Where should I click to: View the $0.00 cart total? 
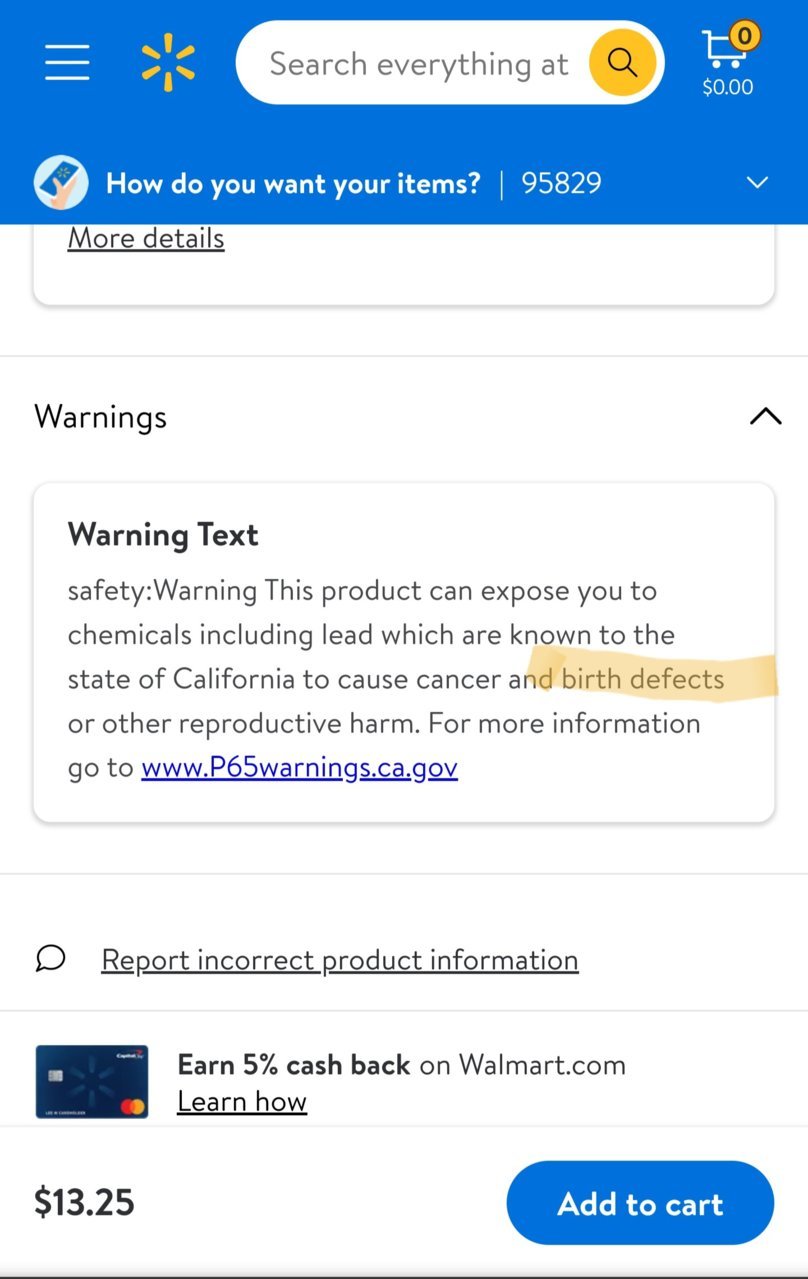pyautogui.click(x=728, y=87)
